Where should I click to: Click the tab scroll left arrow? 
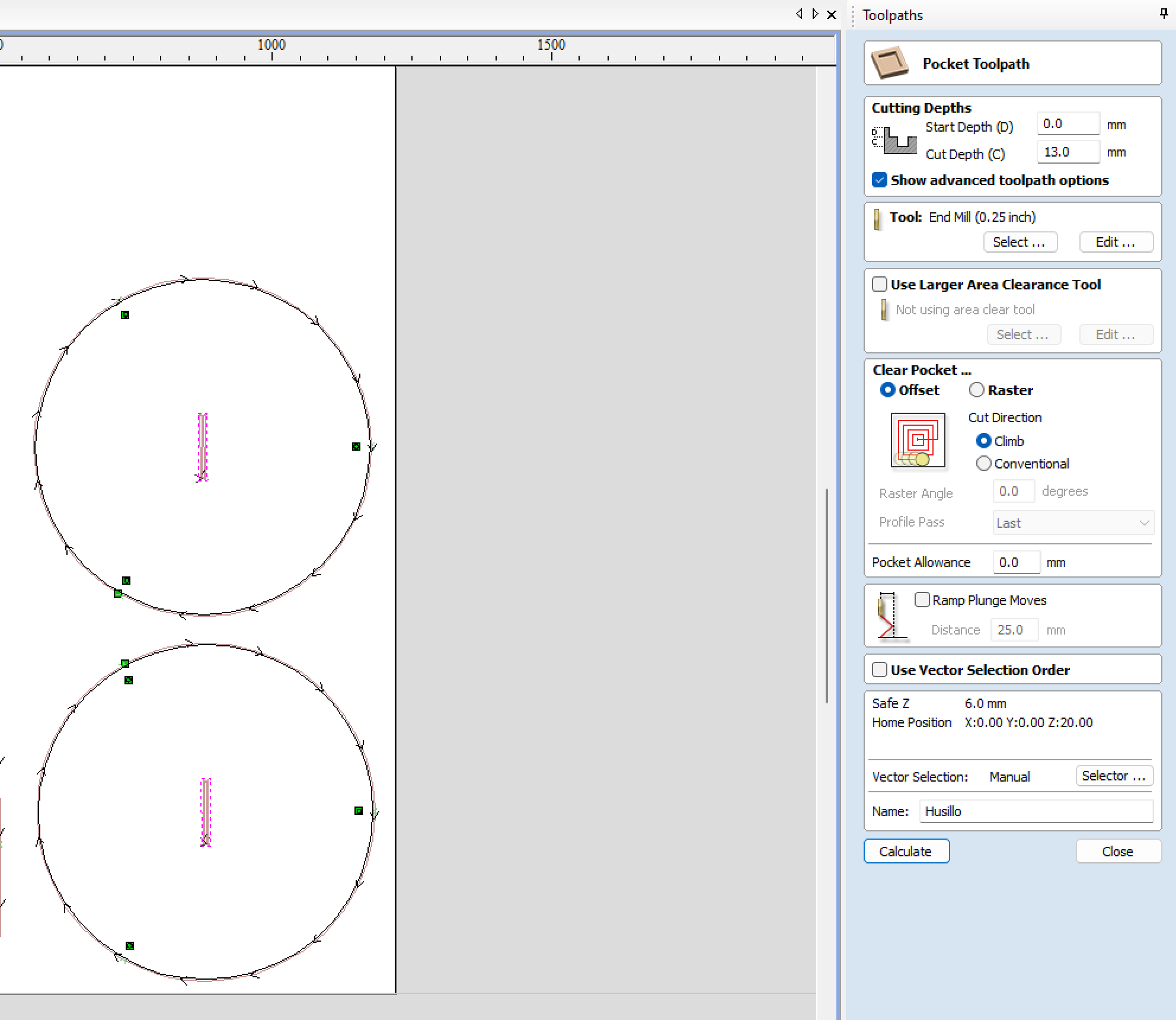(x=799, y=14)
